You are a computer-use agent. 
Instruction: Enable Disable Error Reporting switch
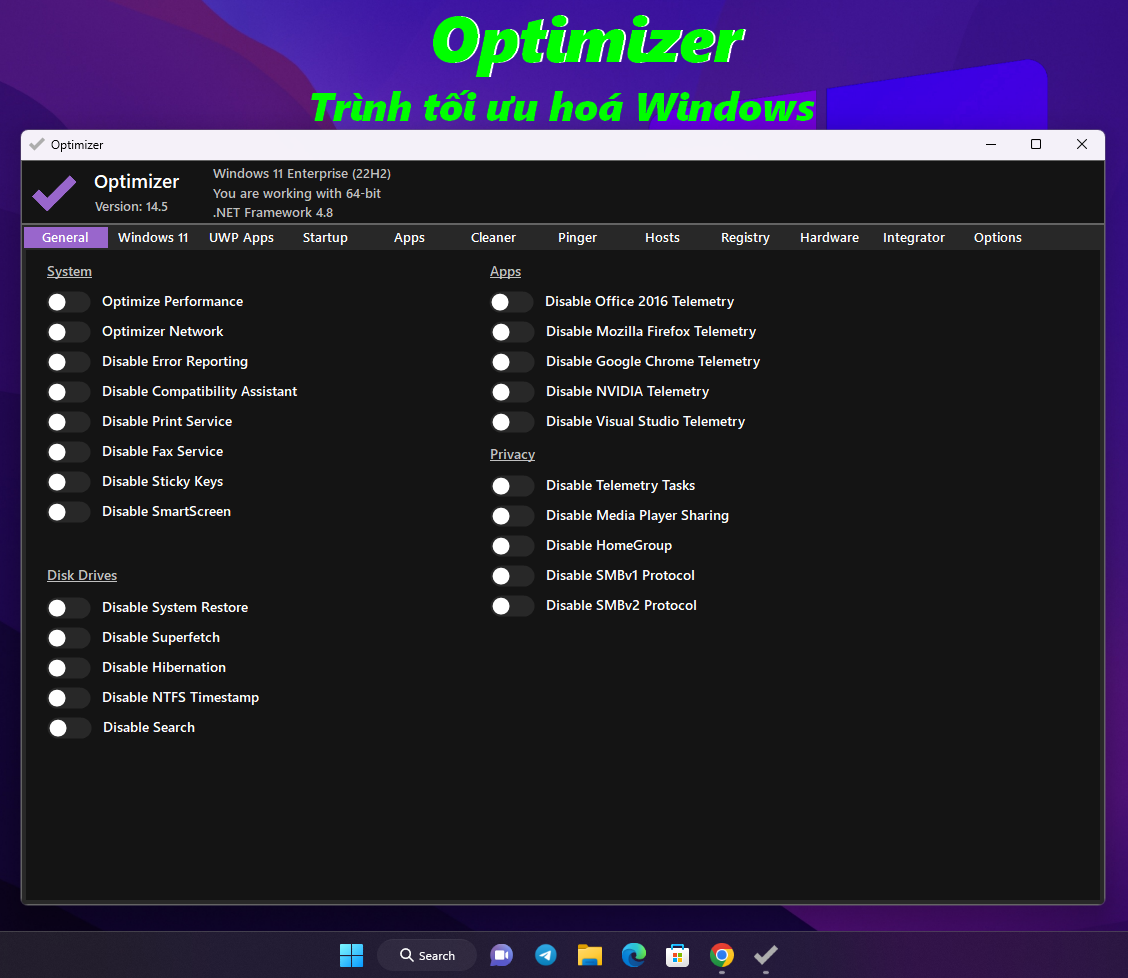click(68, 362)
